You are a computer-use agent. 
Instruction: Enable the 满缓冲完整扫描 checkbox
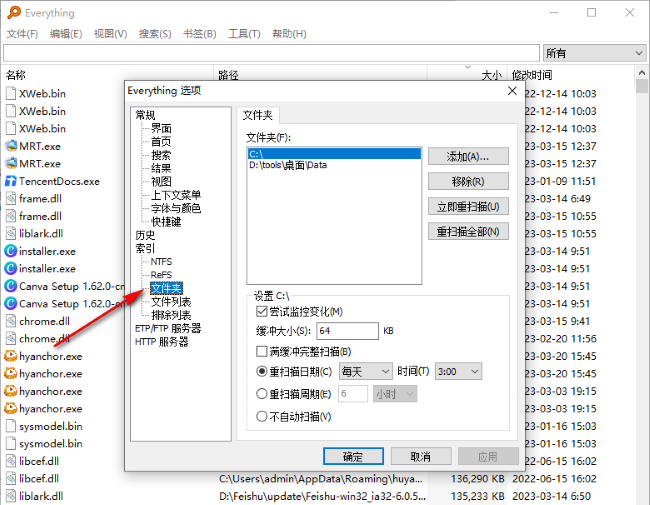point(262,352)
